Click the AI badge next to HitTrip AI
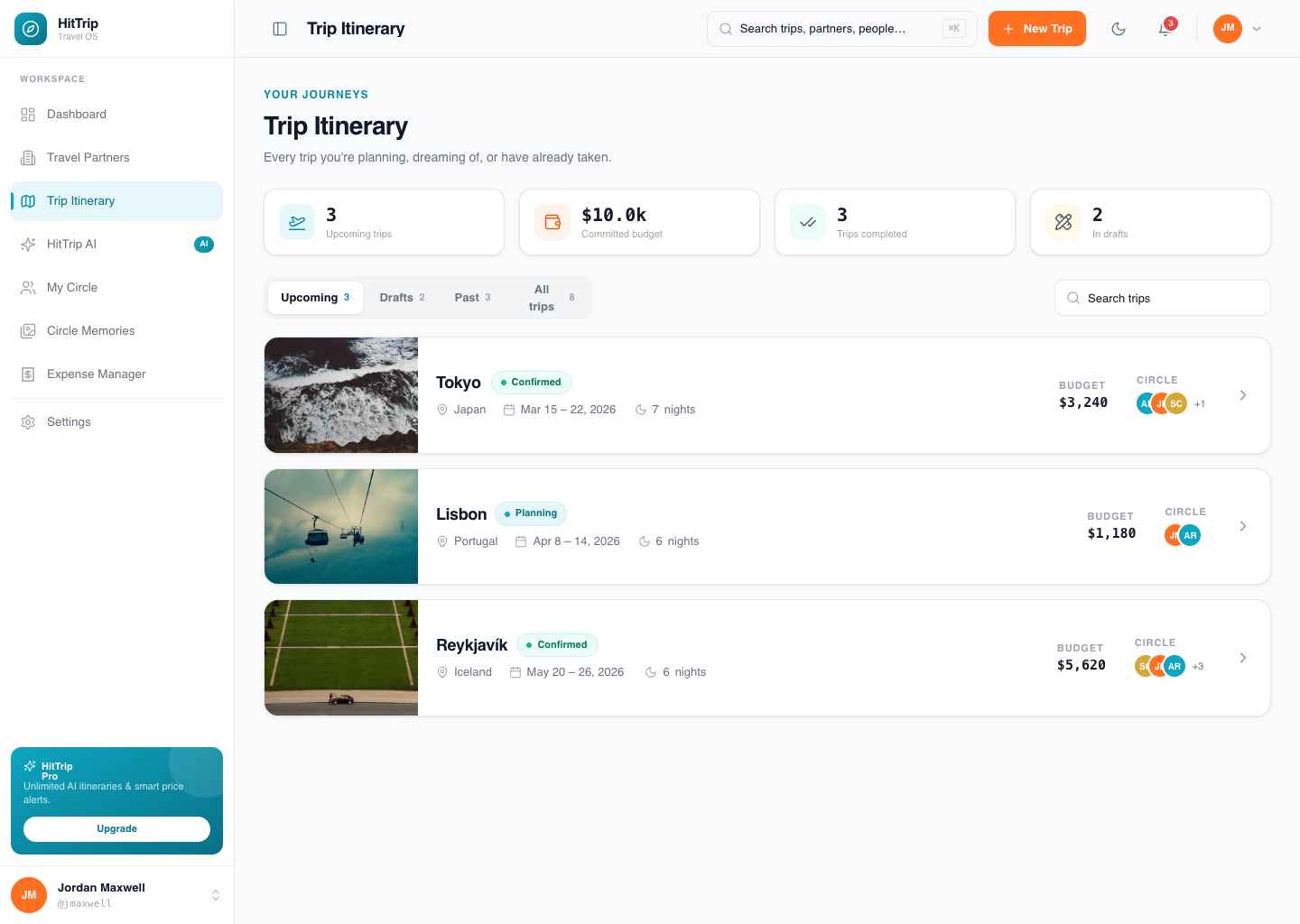Viewport: 1300px width, 924px height. [x=204, y=245]
